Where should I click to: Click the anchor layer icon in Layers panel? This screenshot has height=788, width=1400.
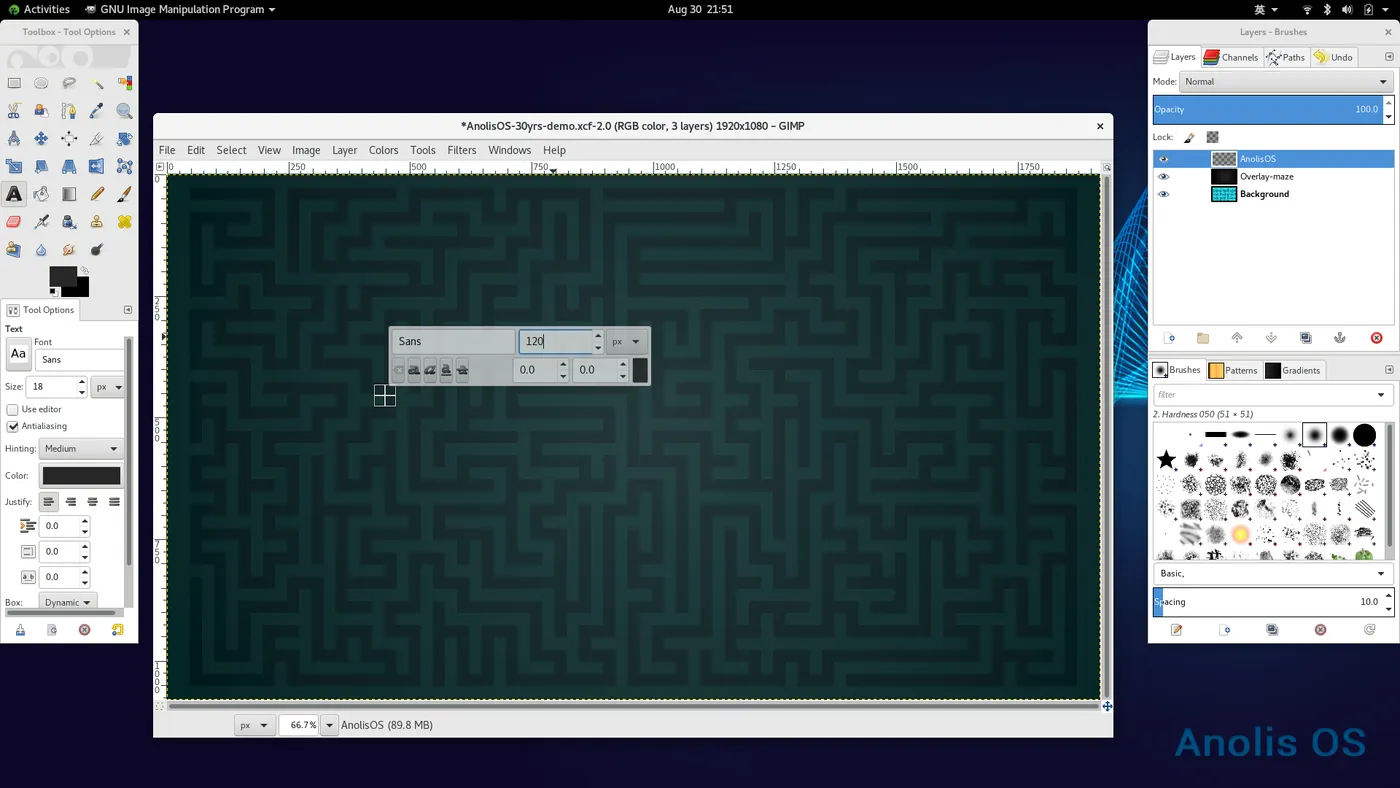1340,338
